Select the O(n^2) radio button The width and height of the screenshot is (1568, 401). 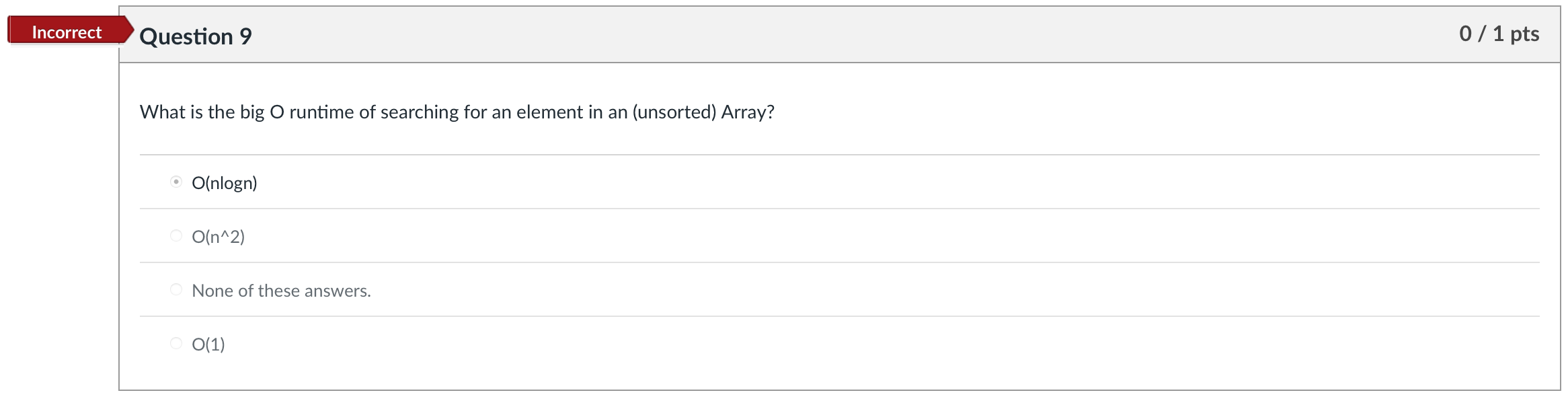[175, 235]
